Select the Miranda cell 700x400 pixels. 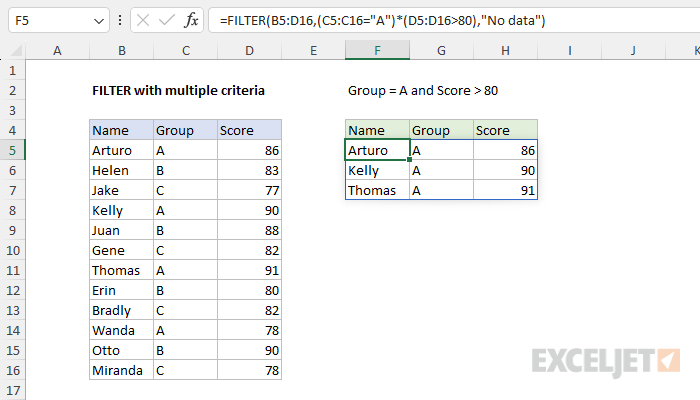pyautogui.click(x=121, y=371)
